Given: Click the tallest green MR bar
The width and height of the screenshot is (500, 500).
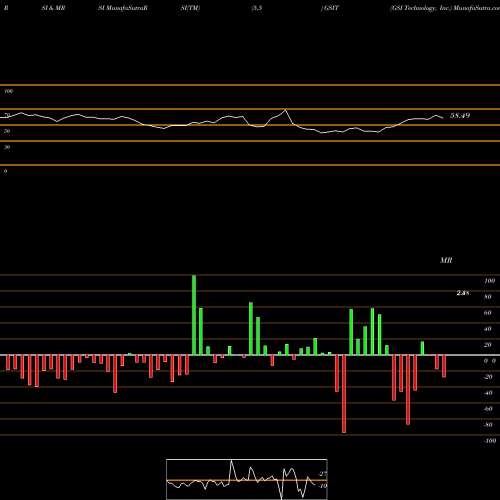Looking at the screenshot, I should 194,315.
